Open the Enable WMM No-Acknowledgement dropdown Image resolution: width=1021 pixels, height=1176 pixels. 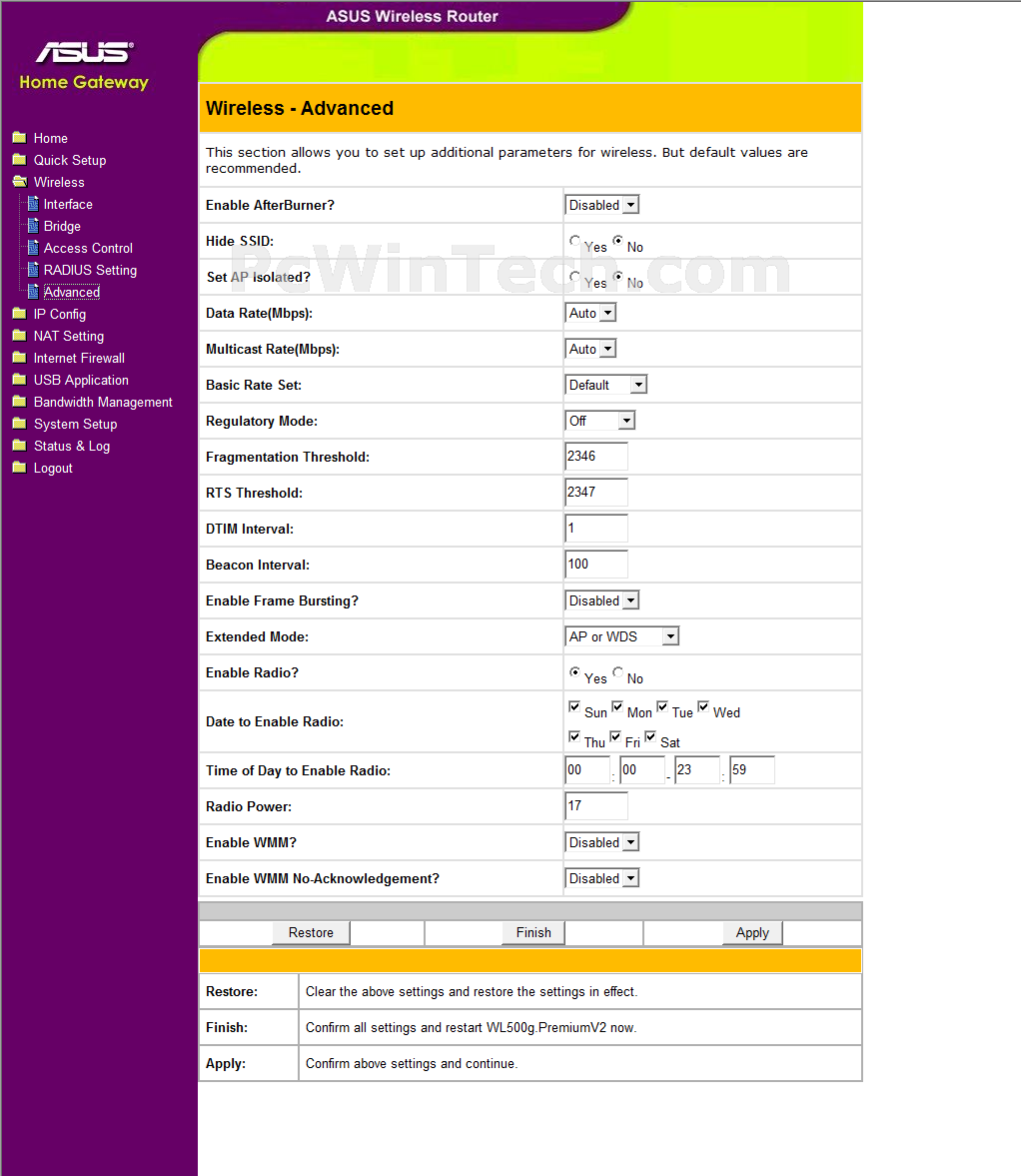[x=602, y=878]
